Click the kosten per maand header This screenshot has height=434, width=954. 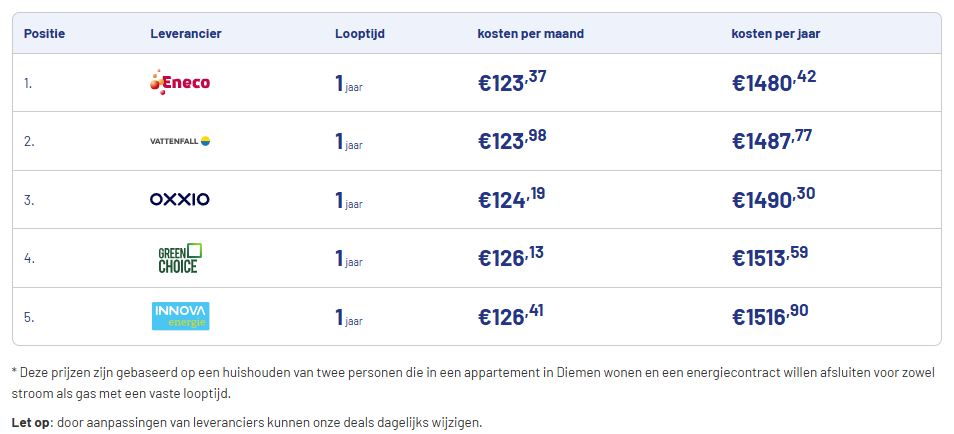(531, 34)
